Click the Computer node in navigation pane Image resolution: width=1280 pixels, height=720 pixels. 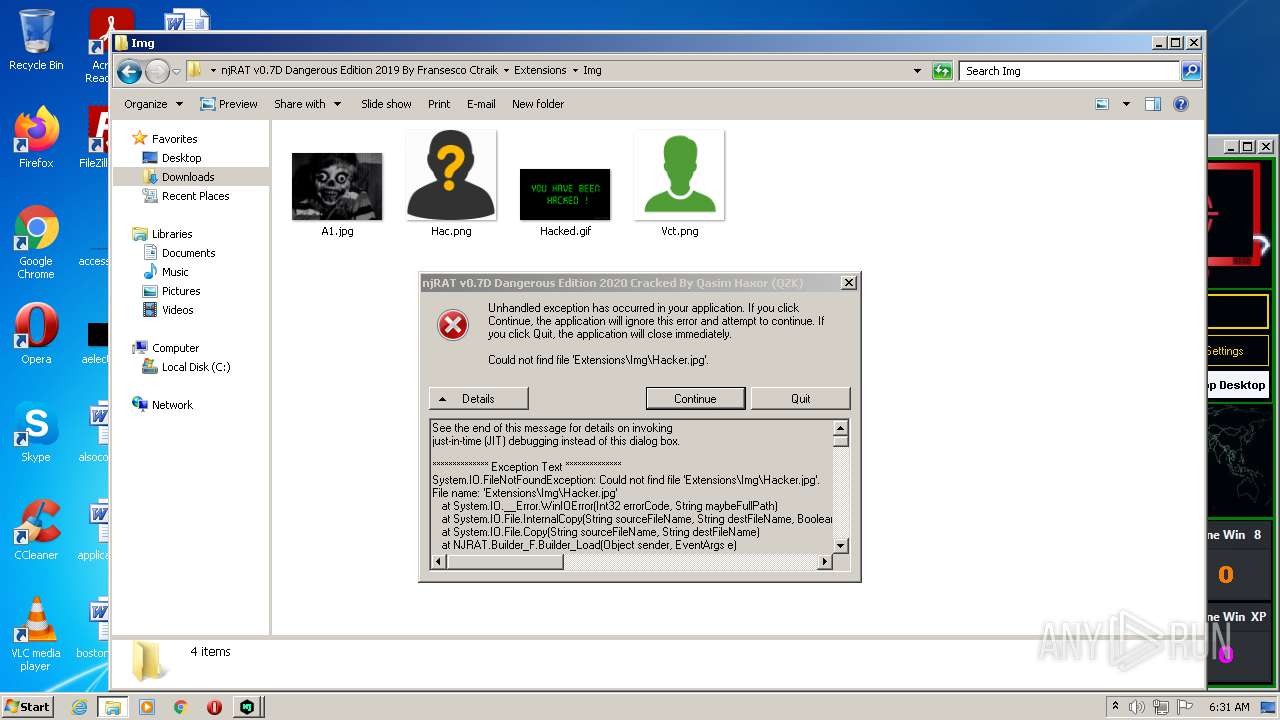click(x=175, y=348)
